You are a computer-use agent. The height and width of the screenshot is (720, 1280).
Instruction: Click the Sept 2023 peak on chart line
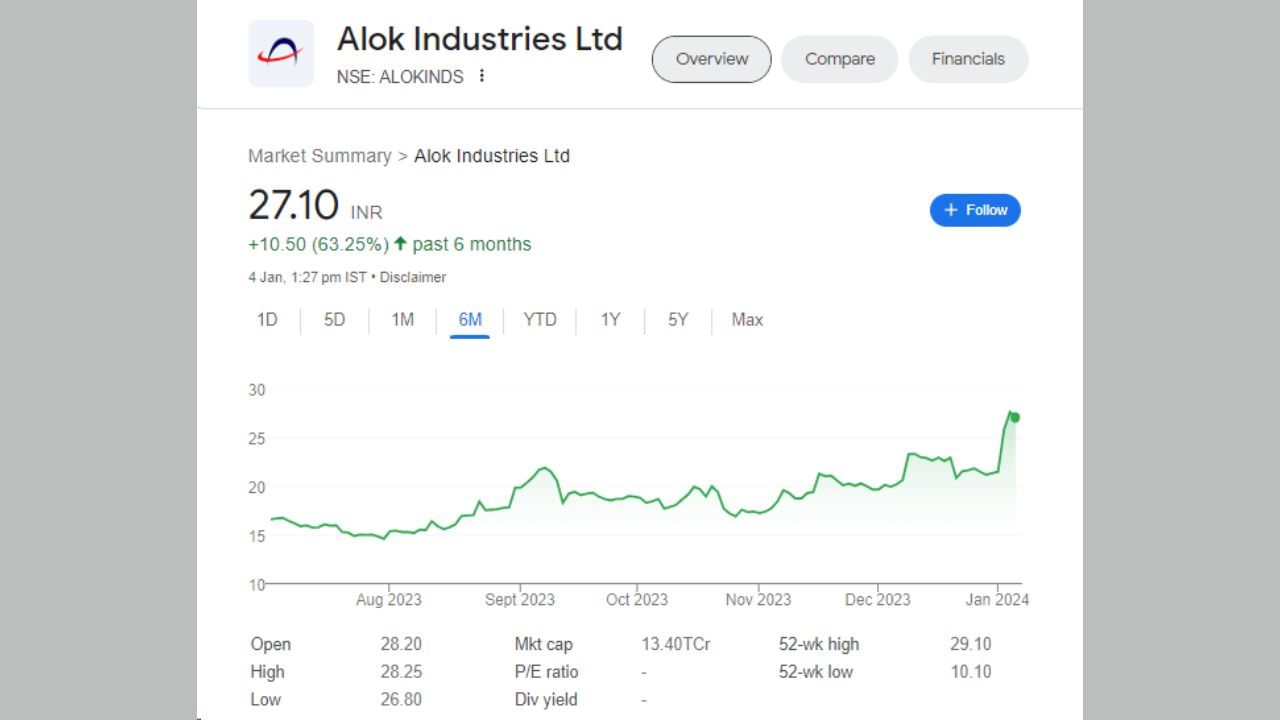click(x=544, y=467)
